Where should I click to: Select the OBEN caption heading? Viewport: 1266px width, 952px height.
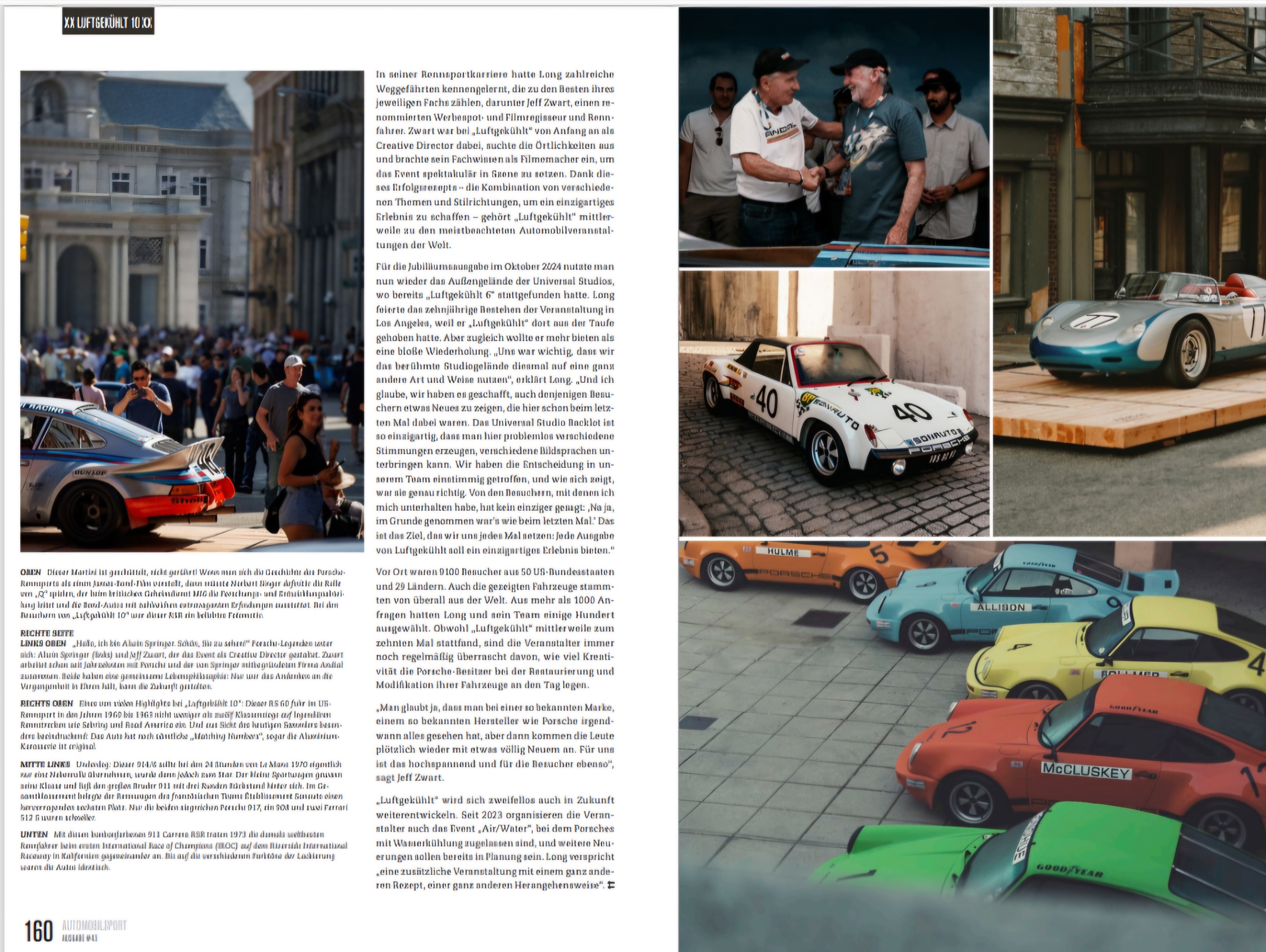[30, 572]
